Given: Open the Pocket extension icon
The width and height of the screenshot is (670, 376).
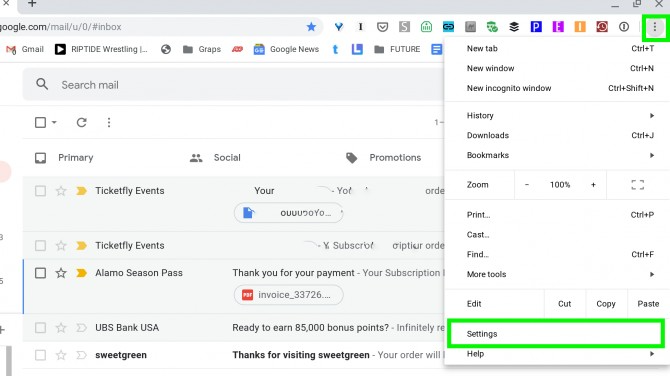Looking at the screenshot, I should pyautogui.click(x=382, y=27).
